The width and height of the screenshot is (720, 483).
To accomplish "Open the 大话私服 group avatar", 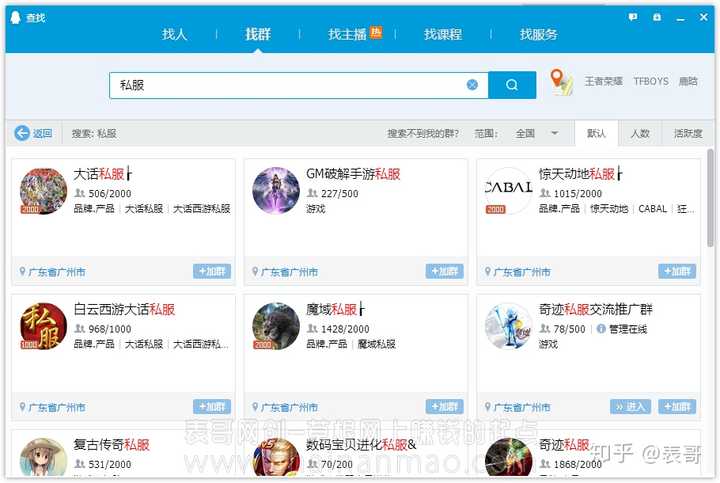I will tap(44, 191).
